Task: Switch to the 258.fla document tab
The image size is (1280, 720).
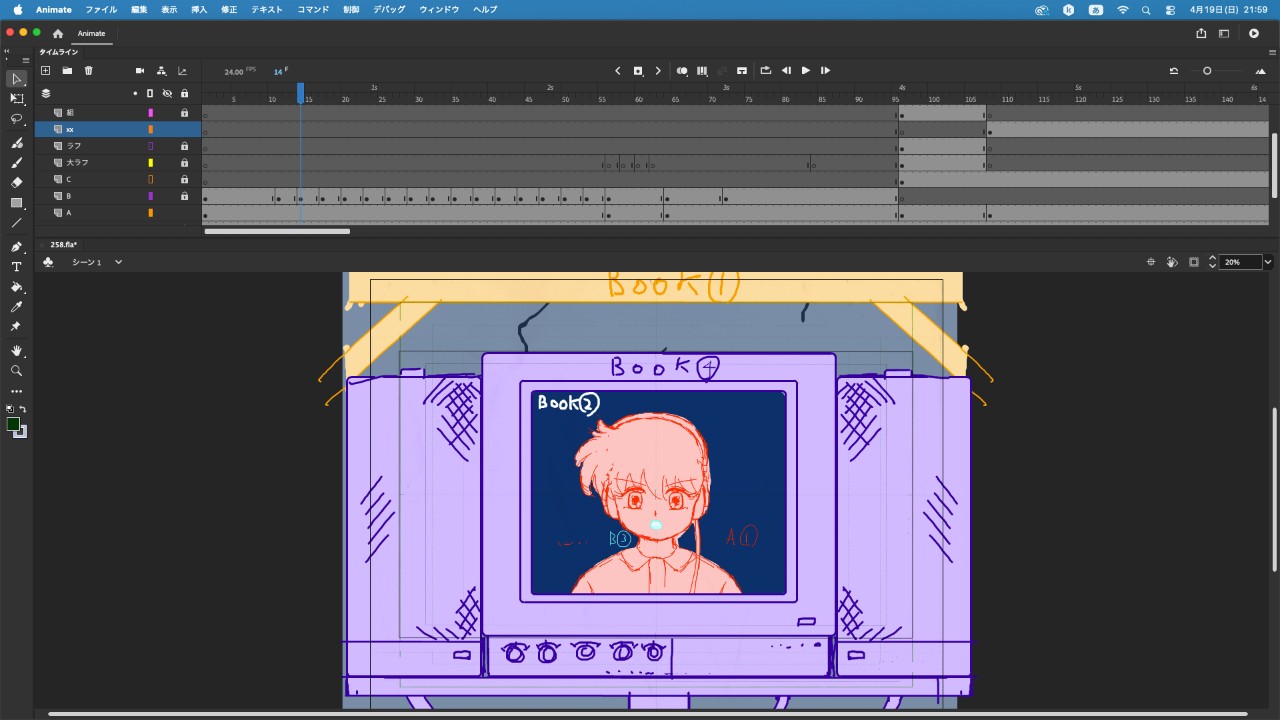Action: tap(64, 244)
